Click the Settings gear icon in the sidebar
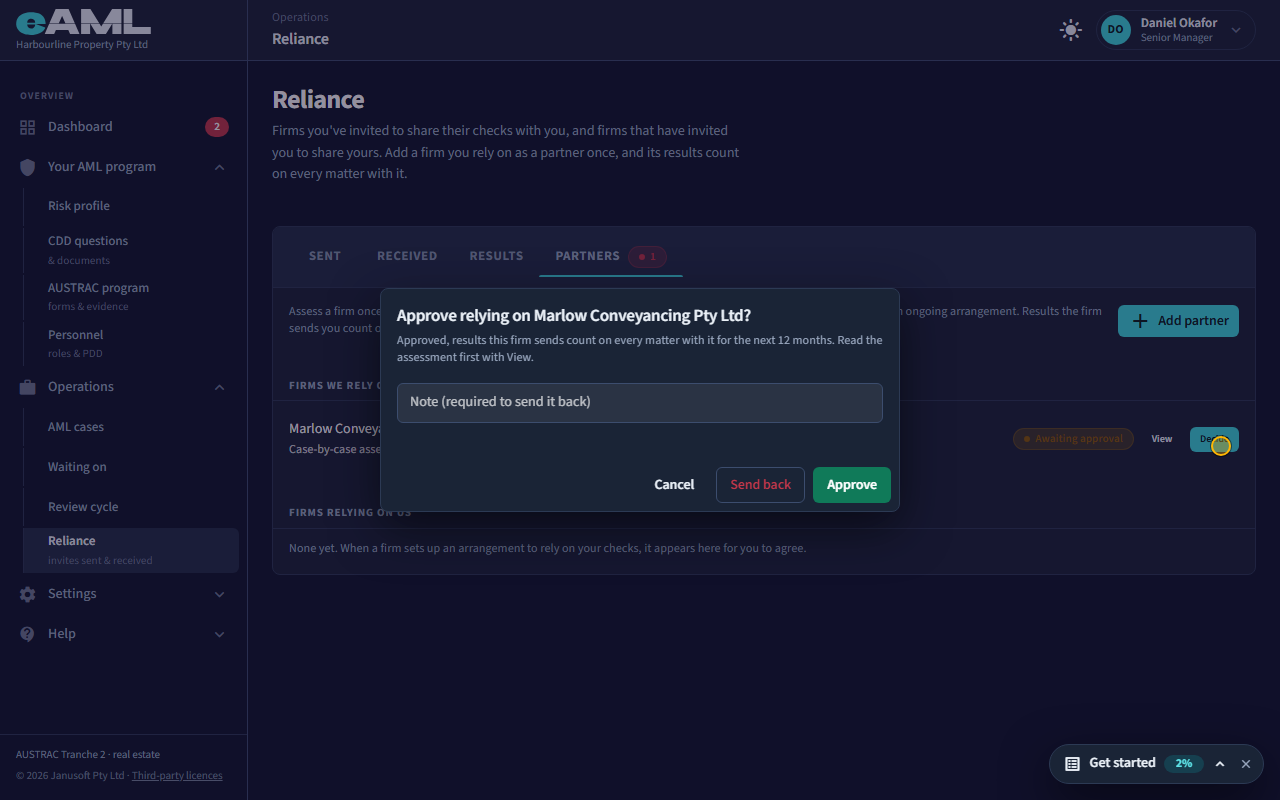Viewport: 1280px width, 800px height. tap(27, 594)
